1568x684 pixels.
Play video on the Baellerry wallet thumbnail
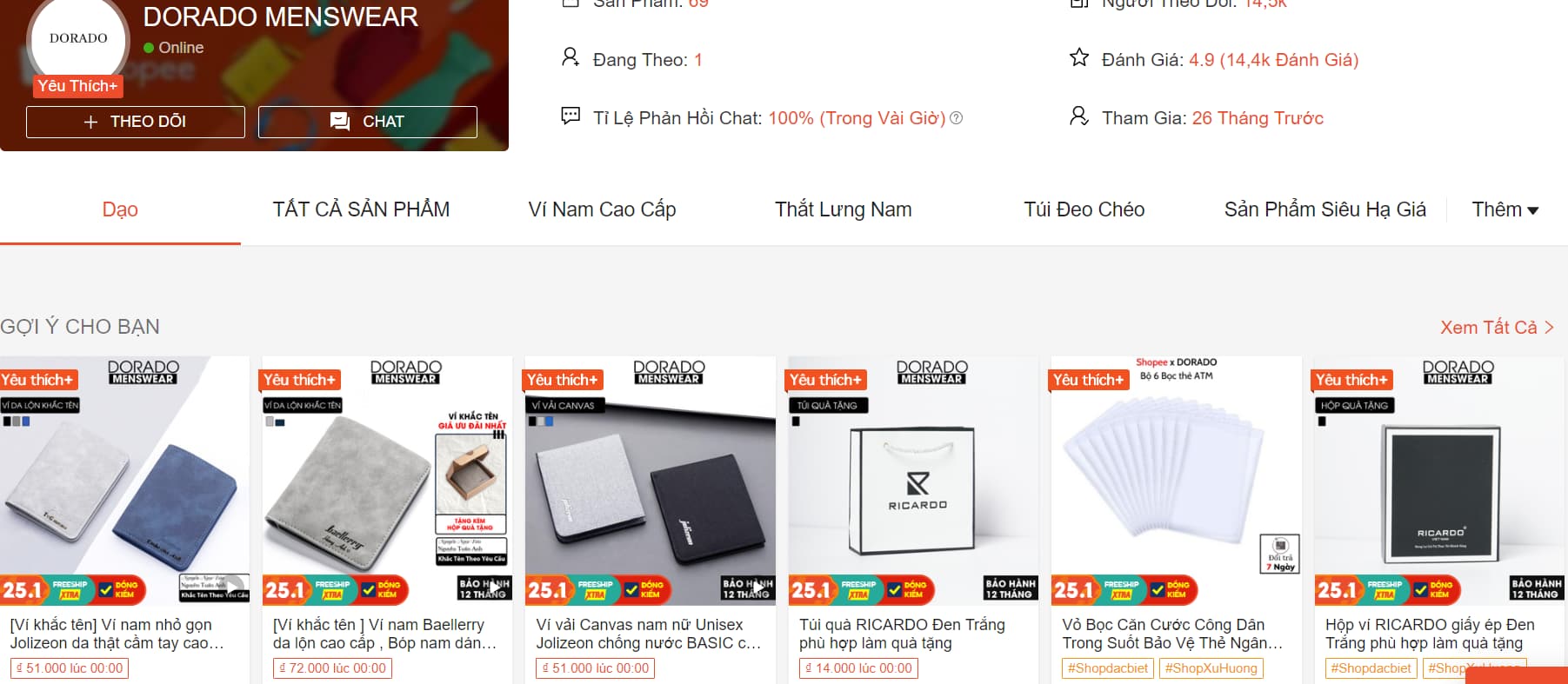point(496,587)
